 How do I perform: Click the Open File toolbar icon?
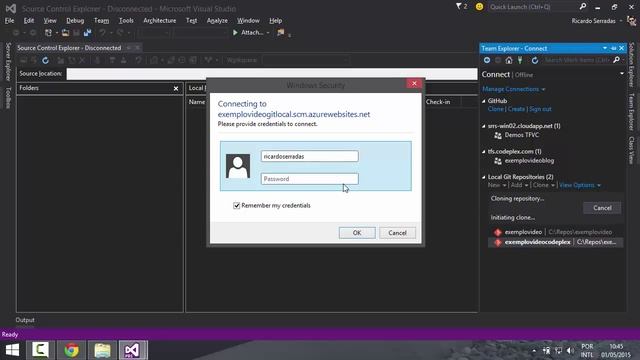pyautogui.click(x=65, y=33)
